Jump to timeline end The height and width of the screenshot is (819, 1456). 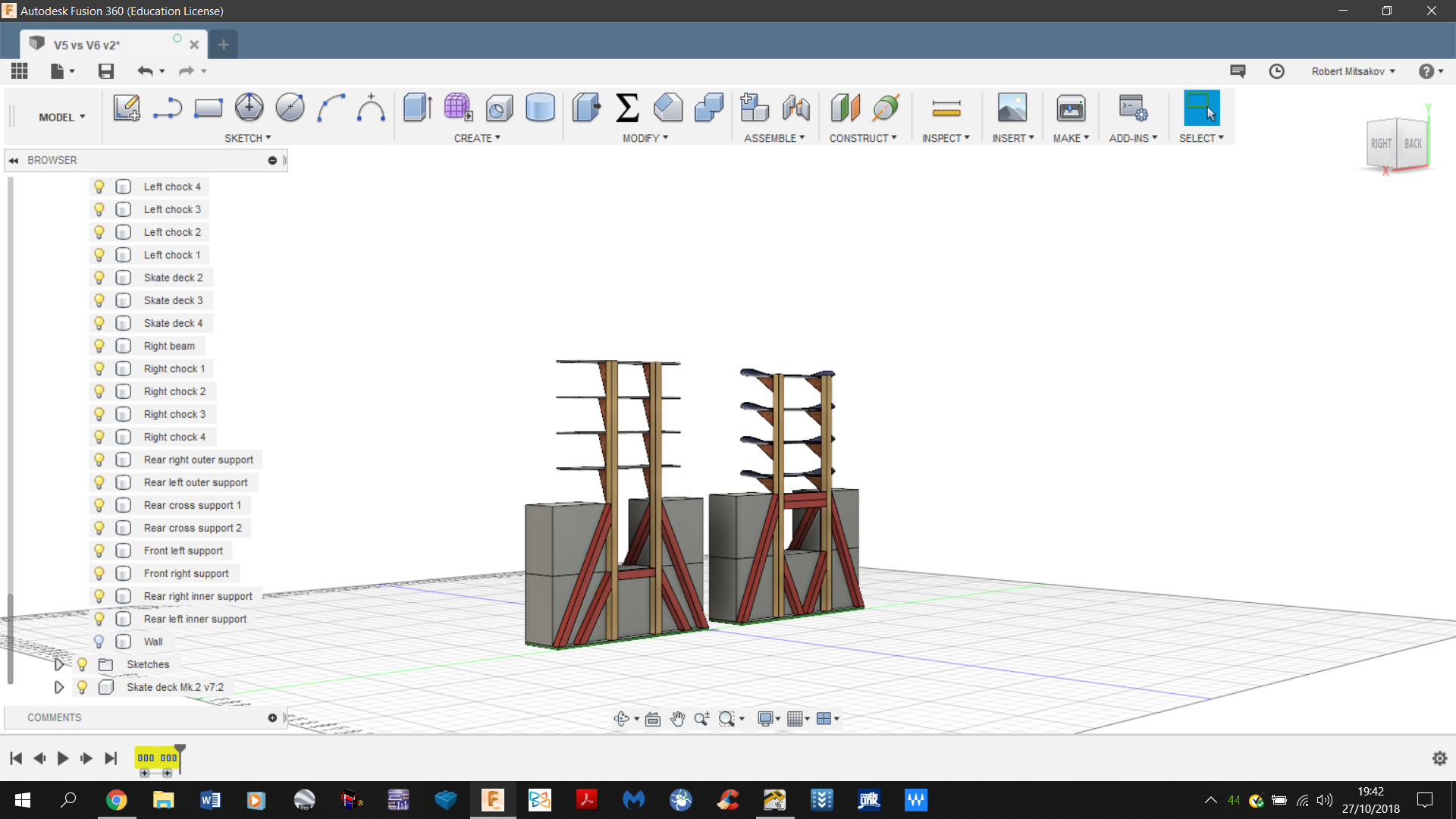pyautogui.click(x=111, y=758)
